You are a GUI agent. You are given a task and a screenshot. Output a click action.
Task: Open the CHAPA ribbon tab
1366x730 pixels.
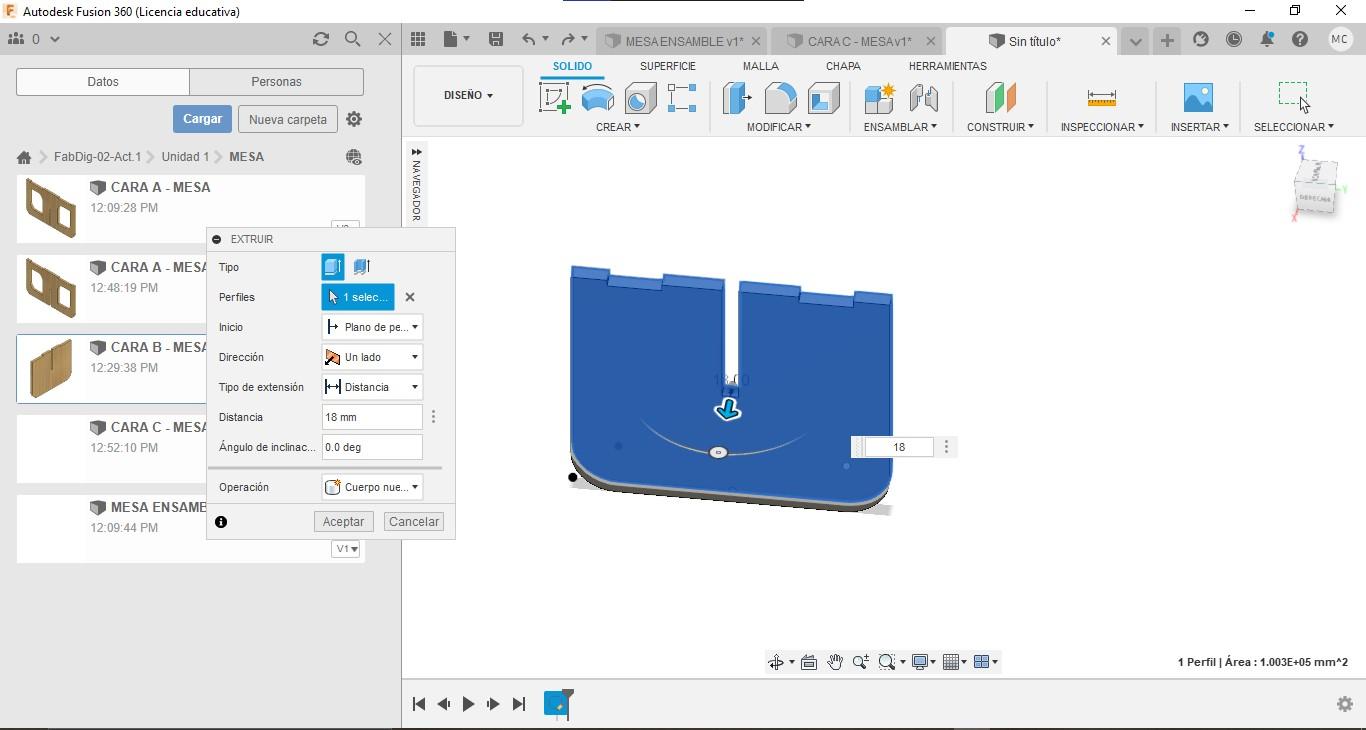(843, 66)
